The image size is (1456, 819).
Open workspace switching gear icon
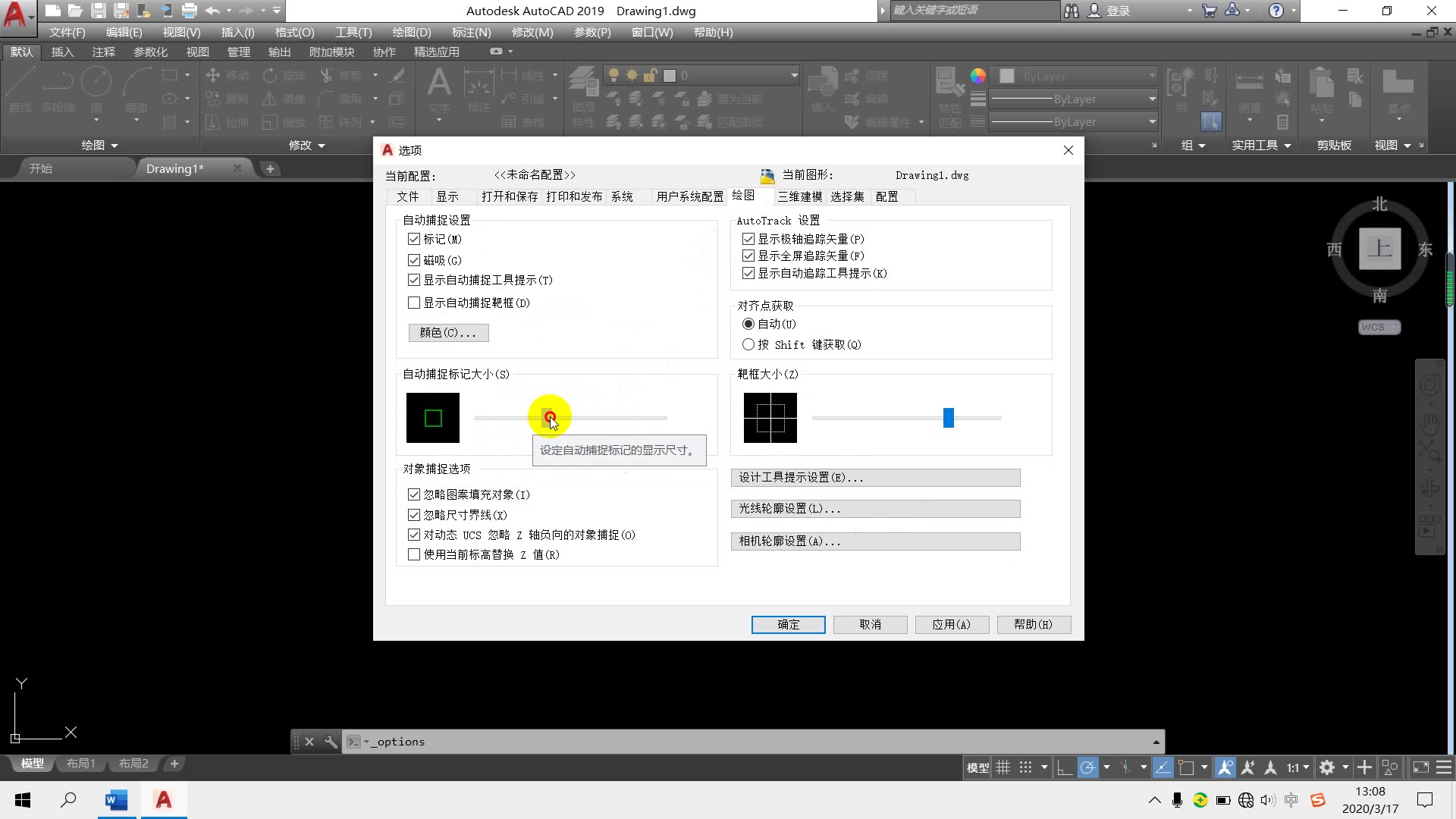(x=1326, y=767)
